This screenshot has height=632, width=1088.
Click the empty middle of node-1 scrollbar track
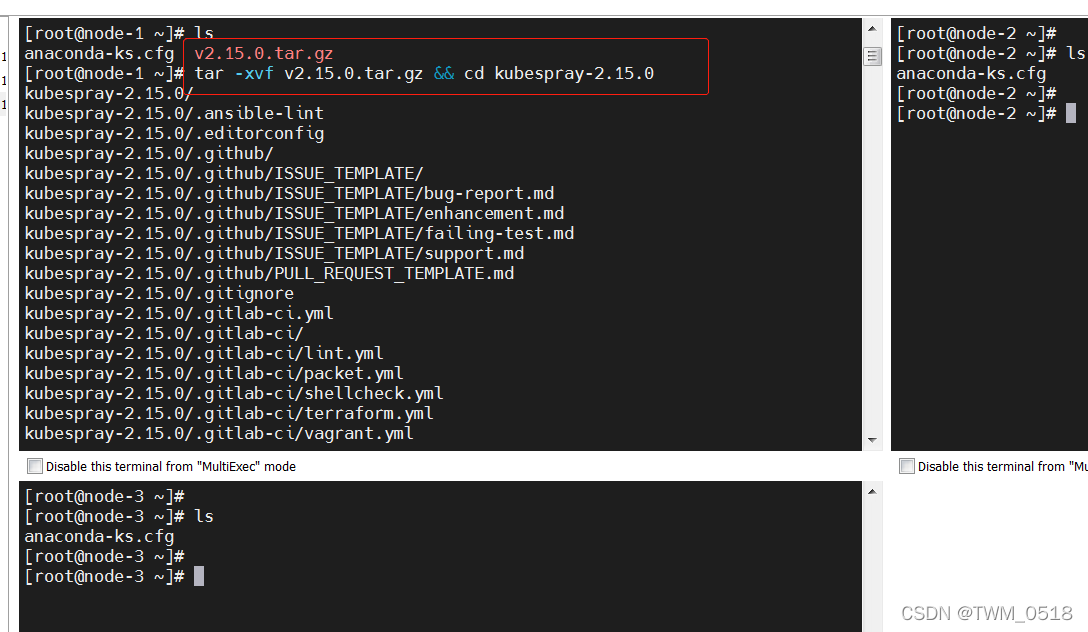pos(873,250)
